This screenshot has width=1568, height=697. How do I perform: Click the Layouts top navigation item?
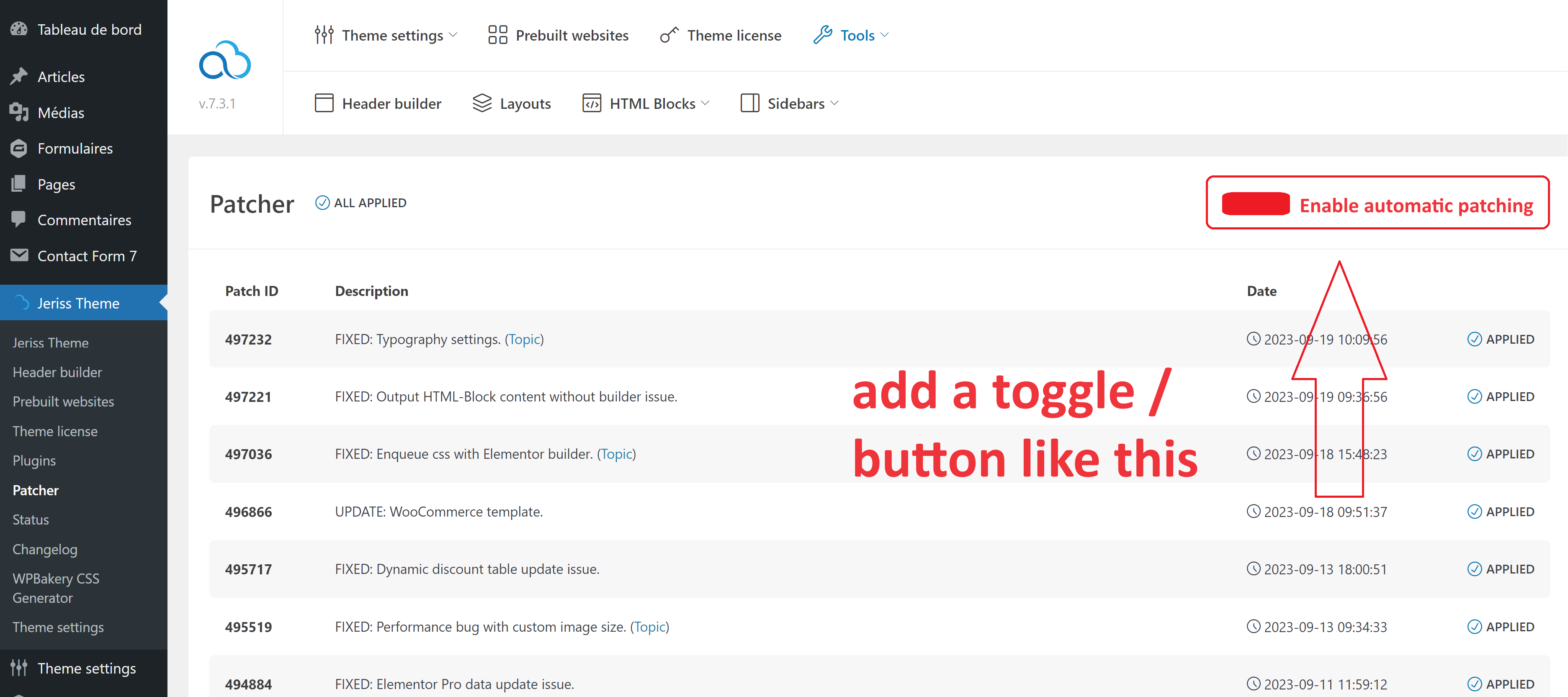(511, 103)
